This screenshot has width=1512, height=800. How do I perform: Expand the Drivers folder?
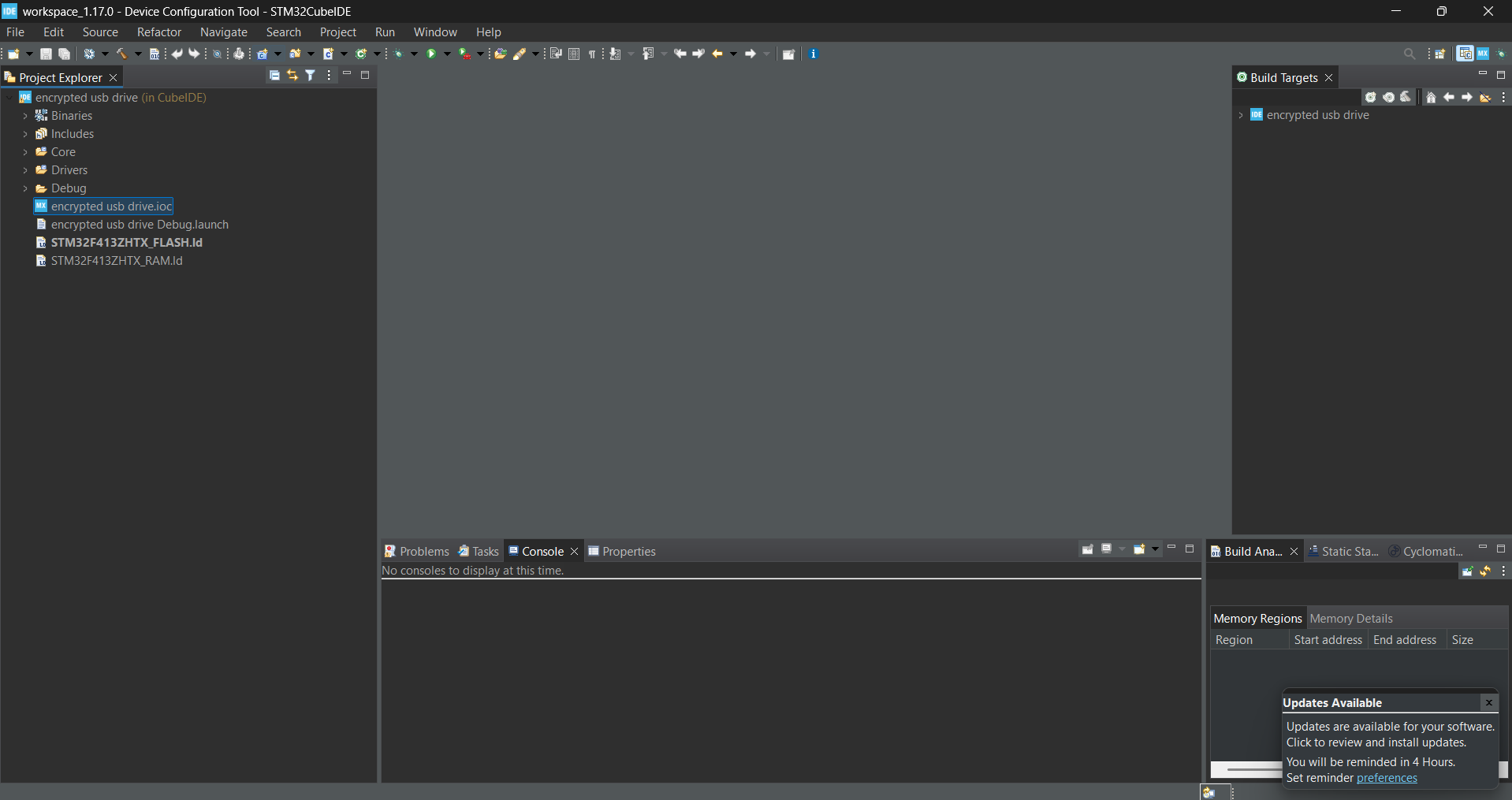coord(26,169)
